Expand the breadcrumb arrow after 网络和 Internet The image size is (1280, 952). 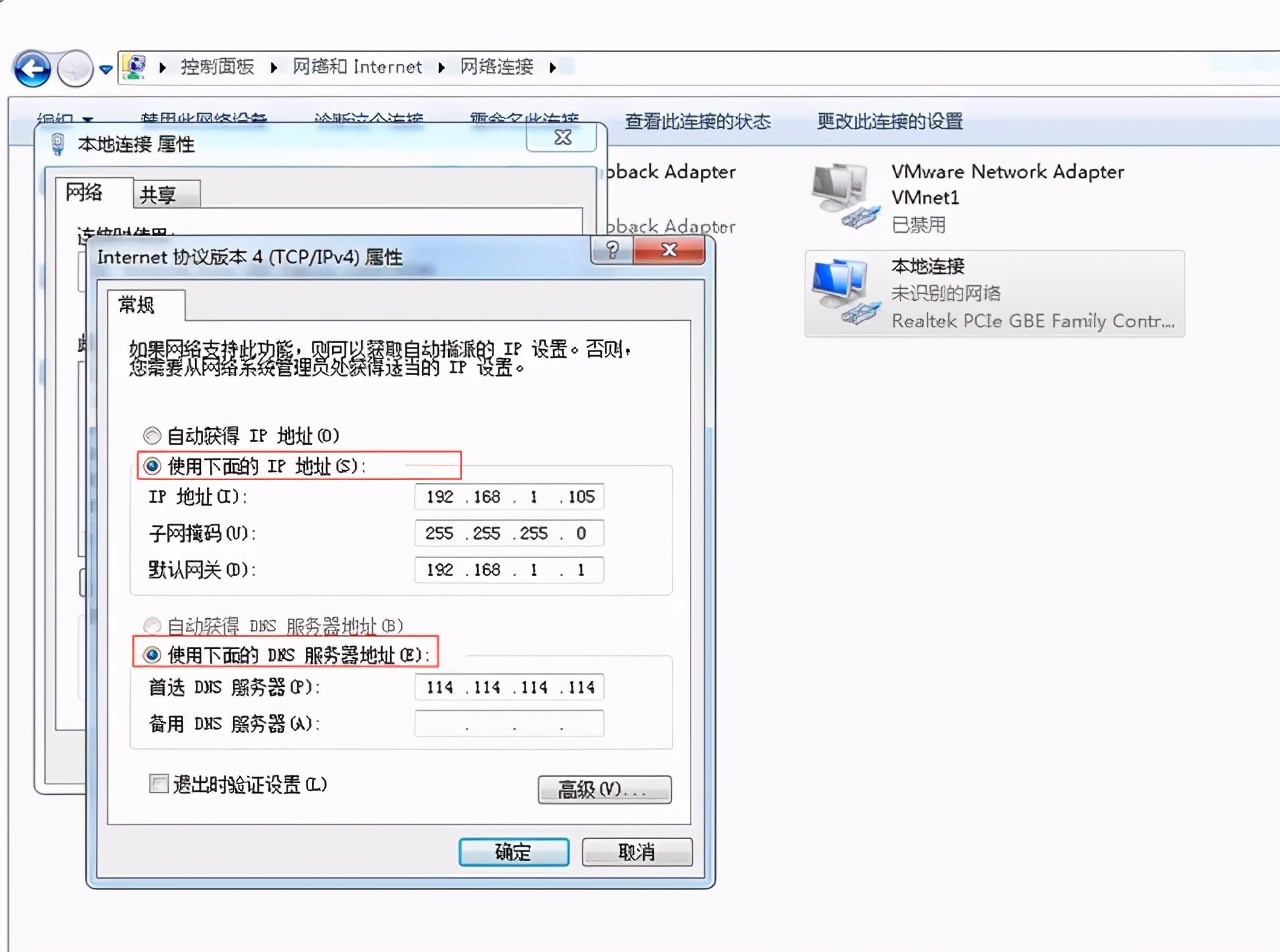440,66
